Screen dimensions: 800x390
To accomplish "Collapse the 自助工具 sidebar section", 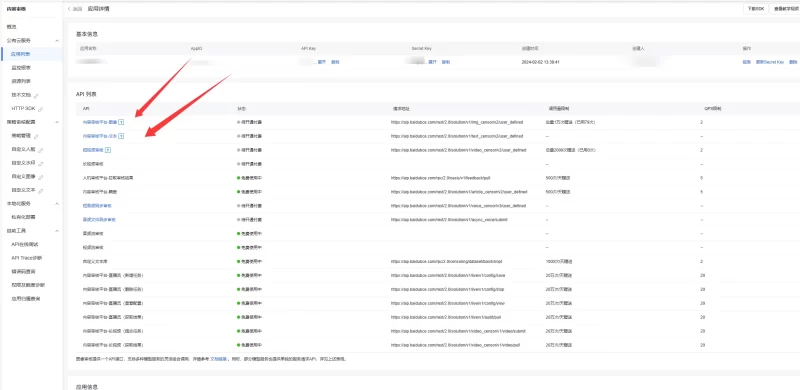I will coord(57,231).
